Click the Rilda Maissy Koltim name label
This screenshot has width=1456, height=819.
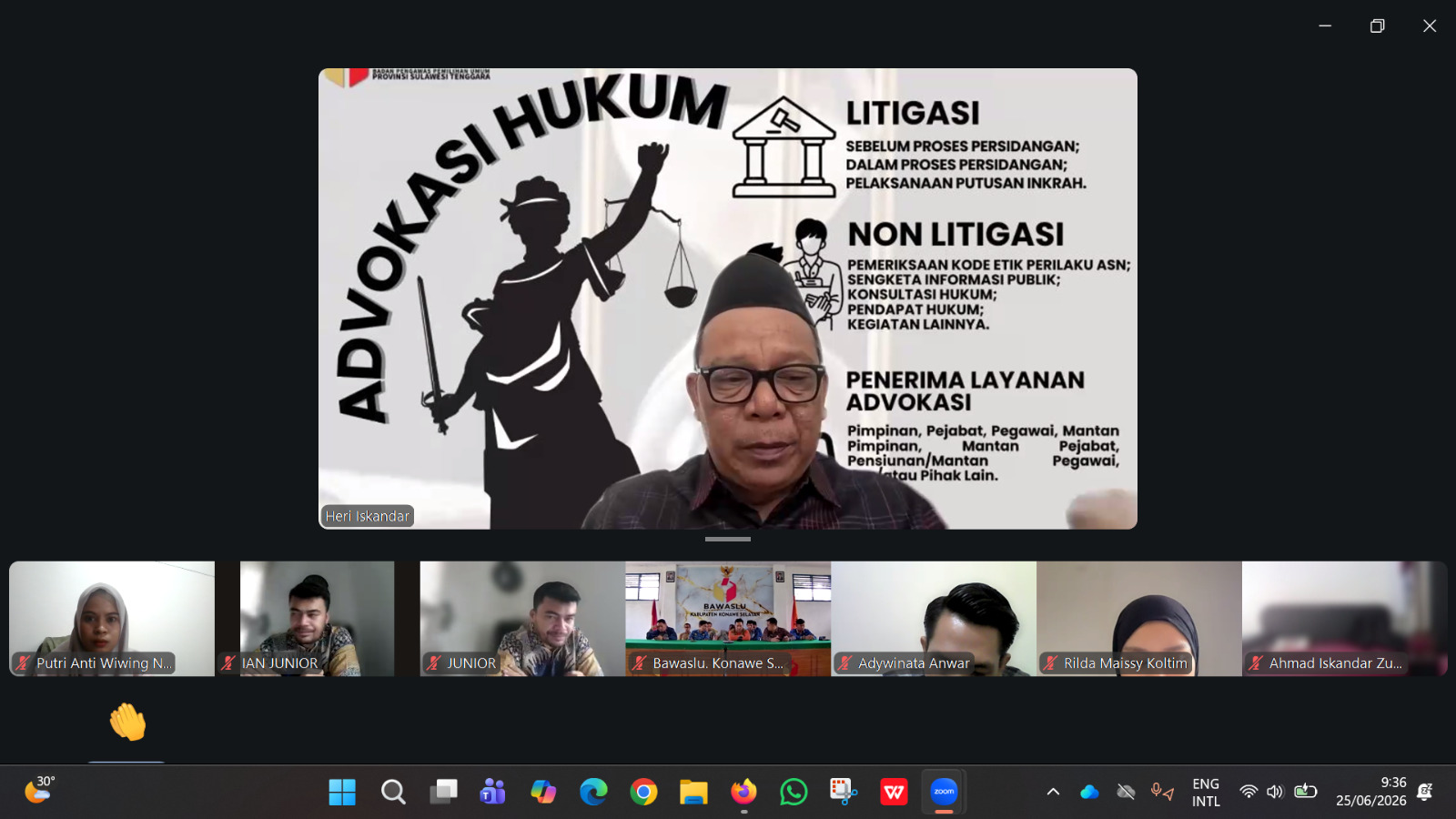[x=1126, y=663]
